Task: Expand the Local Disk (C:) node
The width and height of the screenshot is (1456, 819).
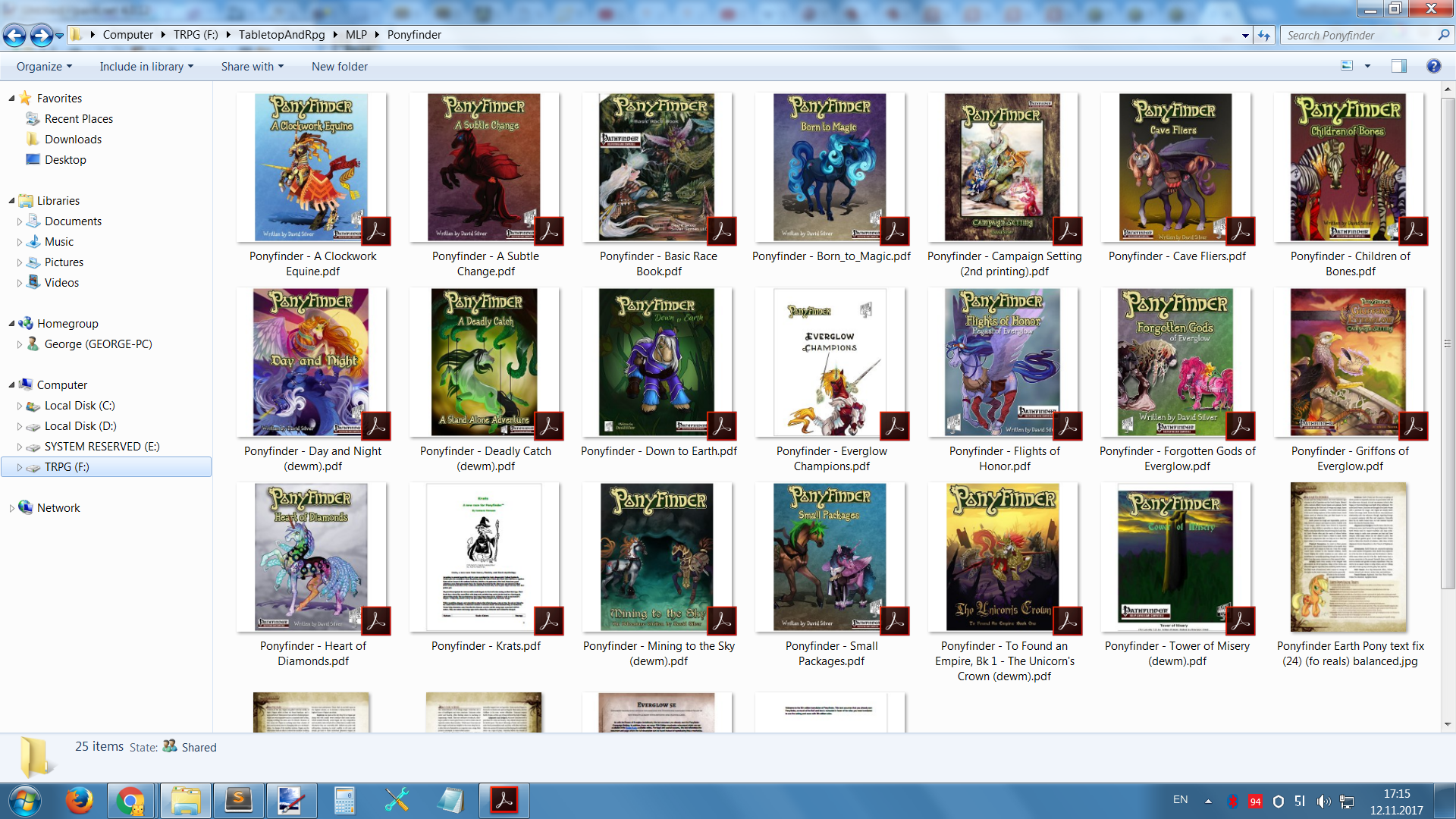Action: tap(20, 406)
